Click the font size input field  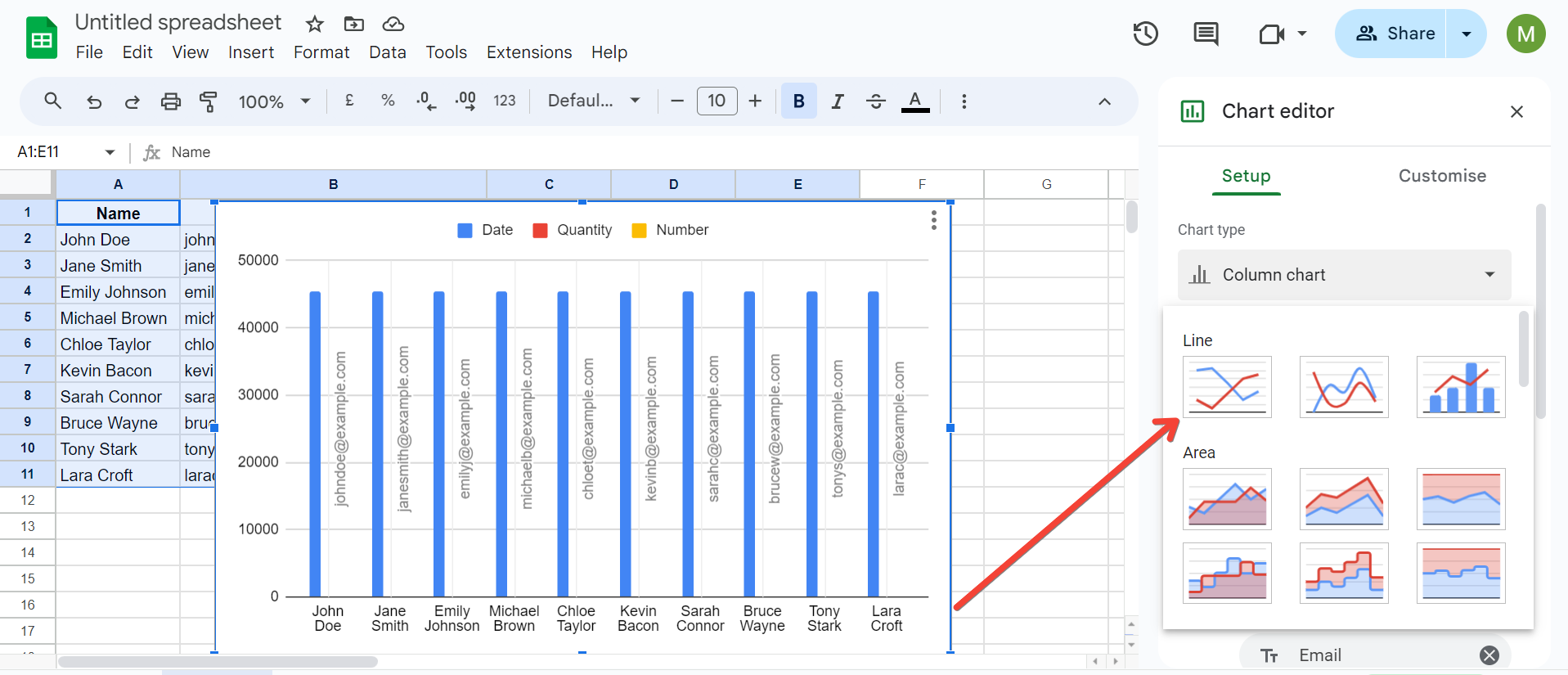click(717, 101)
